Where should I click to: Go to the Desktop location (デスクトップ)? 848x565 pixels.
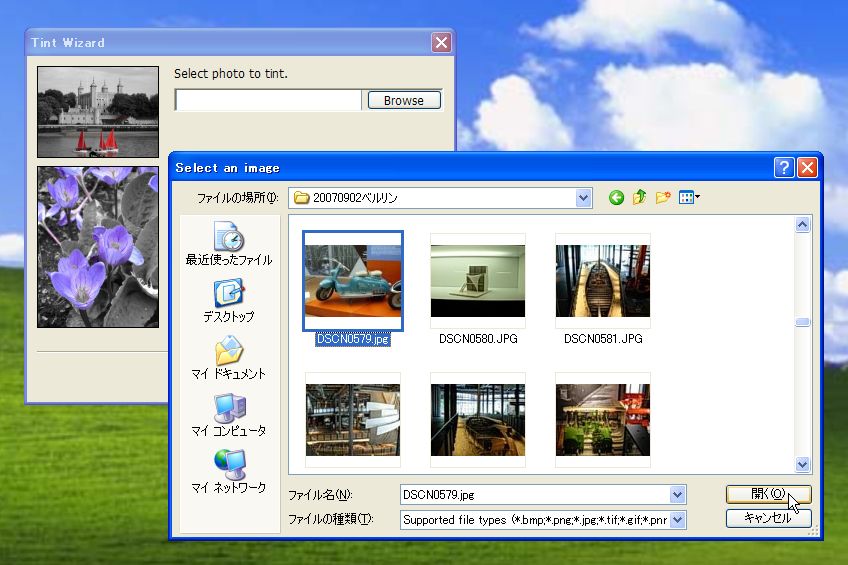pyautogui.click(x=229, y=301)
